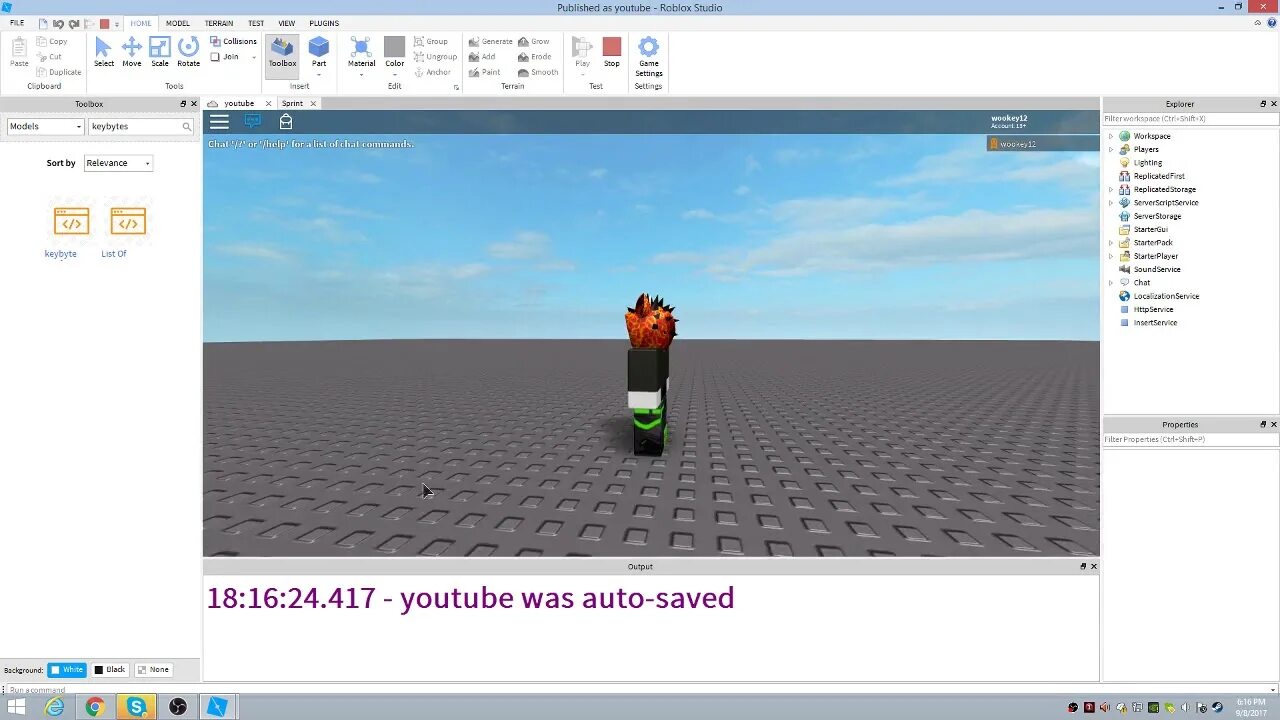The image size is (1280, 720).
Task: Click the Smooth terrain tool
Action: pyautogui.click(x=538, y=72)
